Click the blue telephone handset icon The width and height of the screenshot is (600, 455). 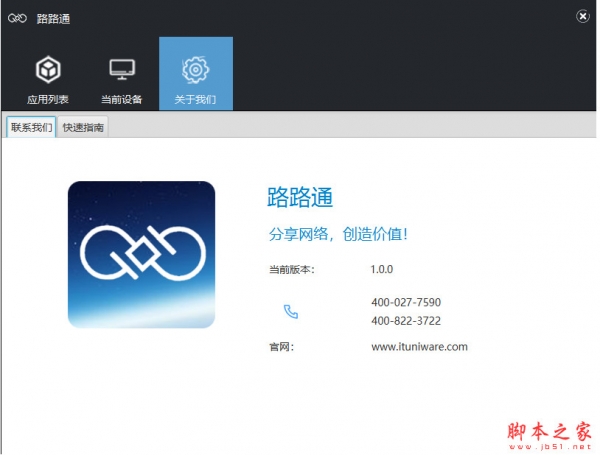pos(291,311)
